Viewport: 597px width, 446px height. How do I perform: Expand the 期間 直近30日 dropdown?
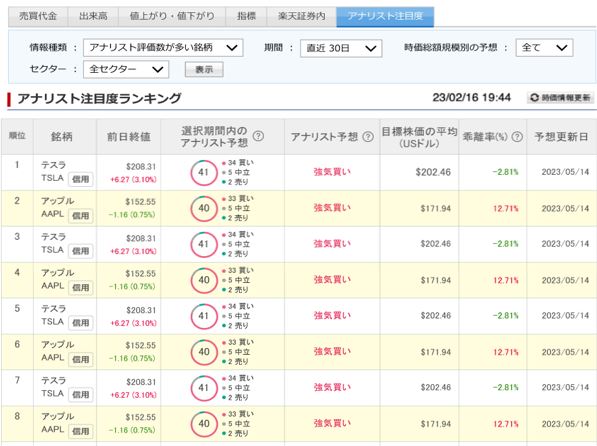341,48
